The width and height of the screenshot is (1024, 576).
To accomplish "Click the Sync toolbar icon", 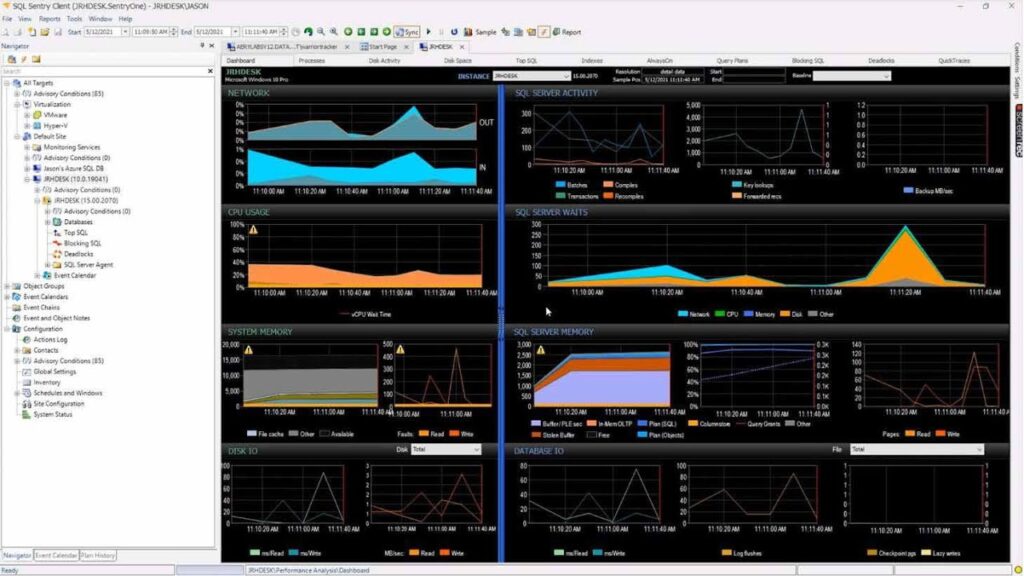I will [x=408, y=31].
